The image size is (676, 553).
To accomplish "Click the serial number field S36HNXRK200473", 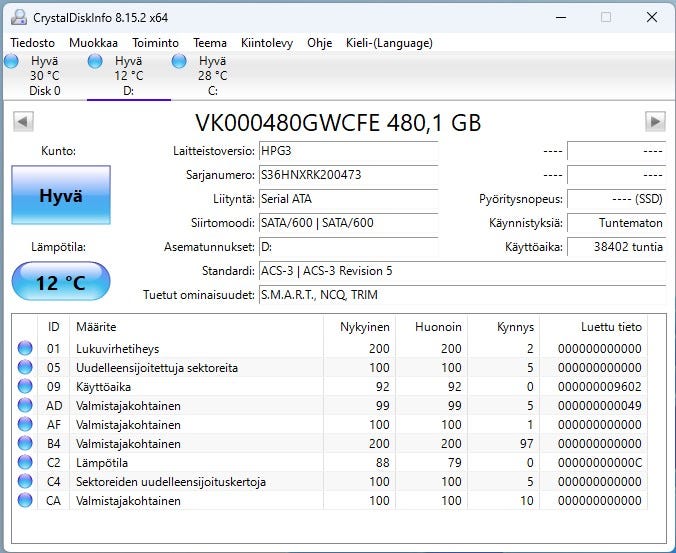I will (347, 174).
